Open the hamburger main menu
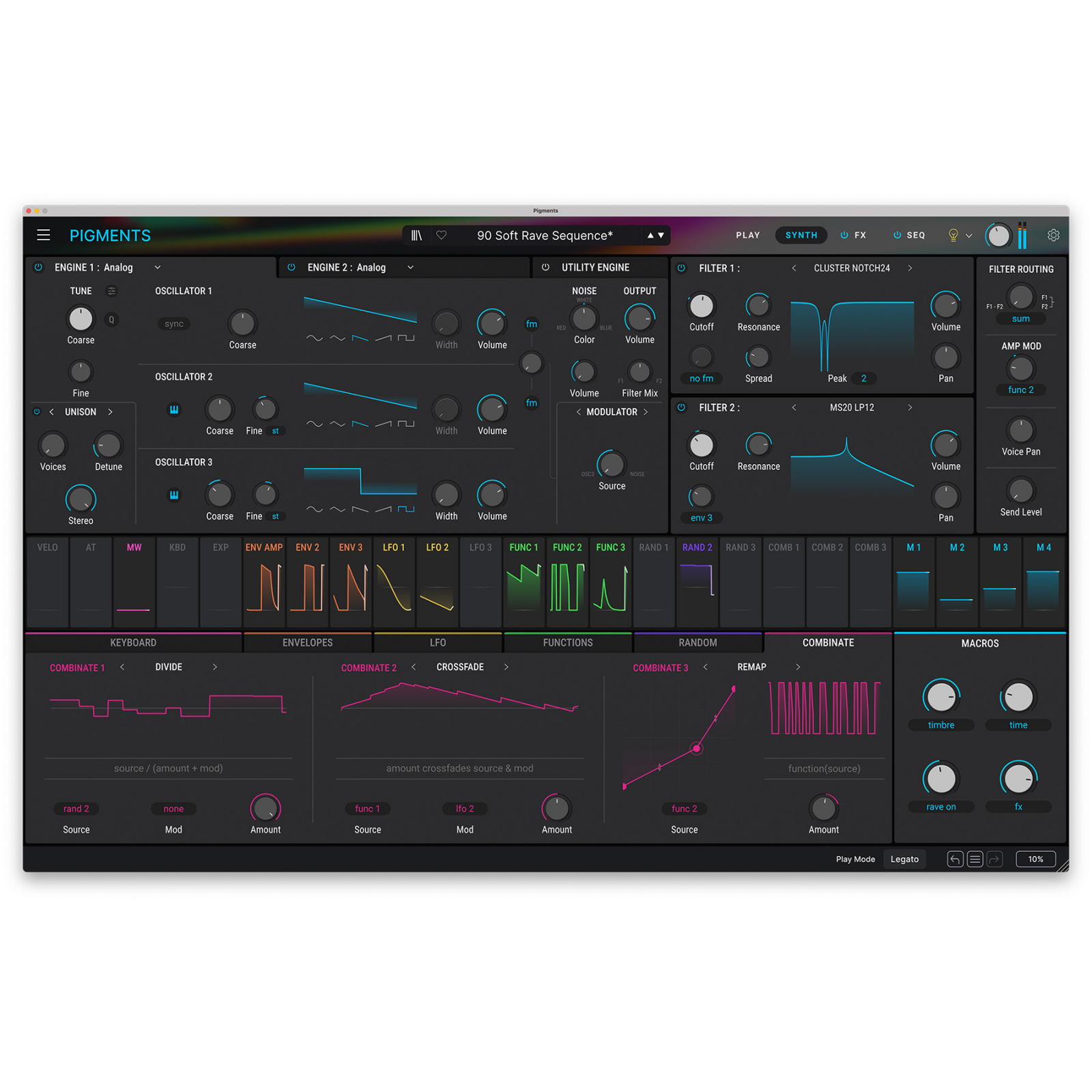1092x1092 pixels. tap(44, 235)
